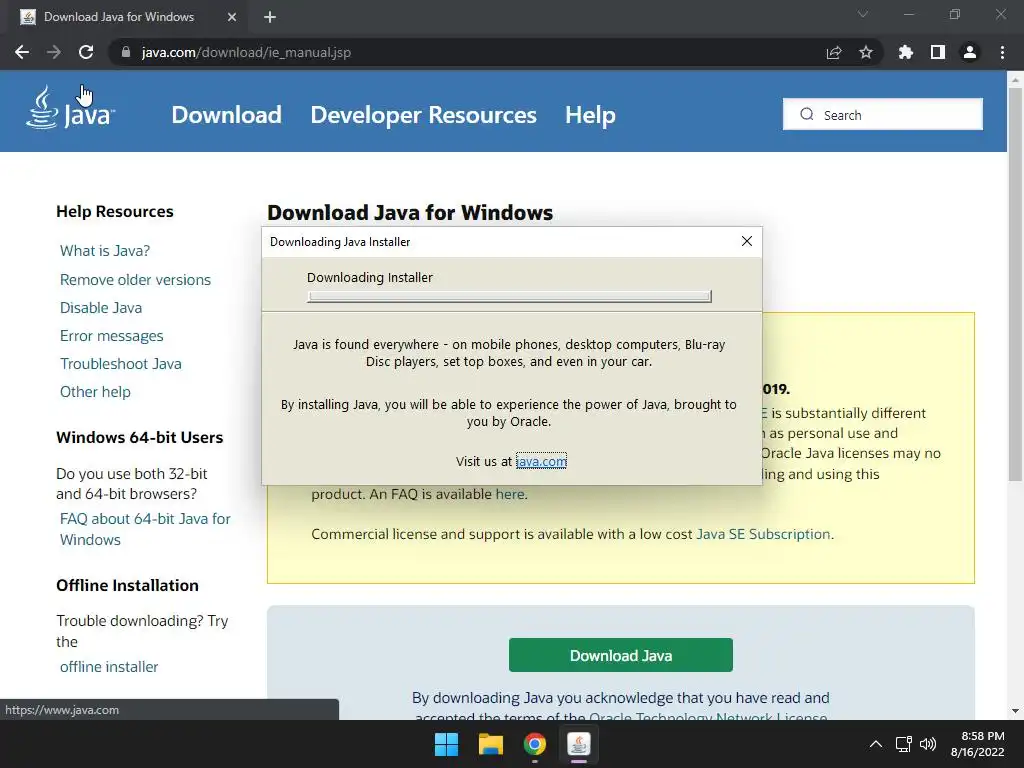This screenshot has width=1024, height=768.
Task: Open the tab search dropdown chevron
Action: 863,14
